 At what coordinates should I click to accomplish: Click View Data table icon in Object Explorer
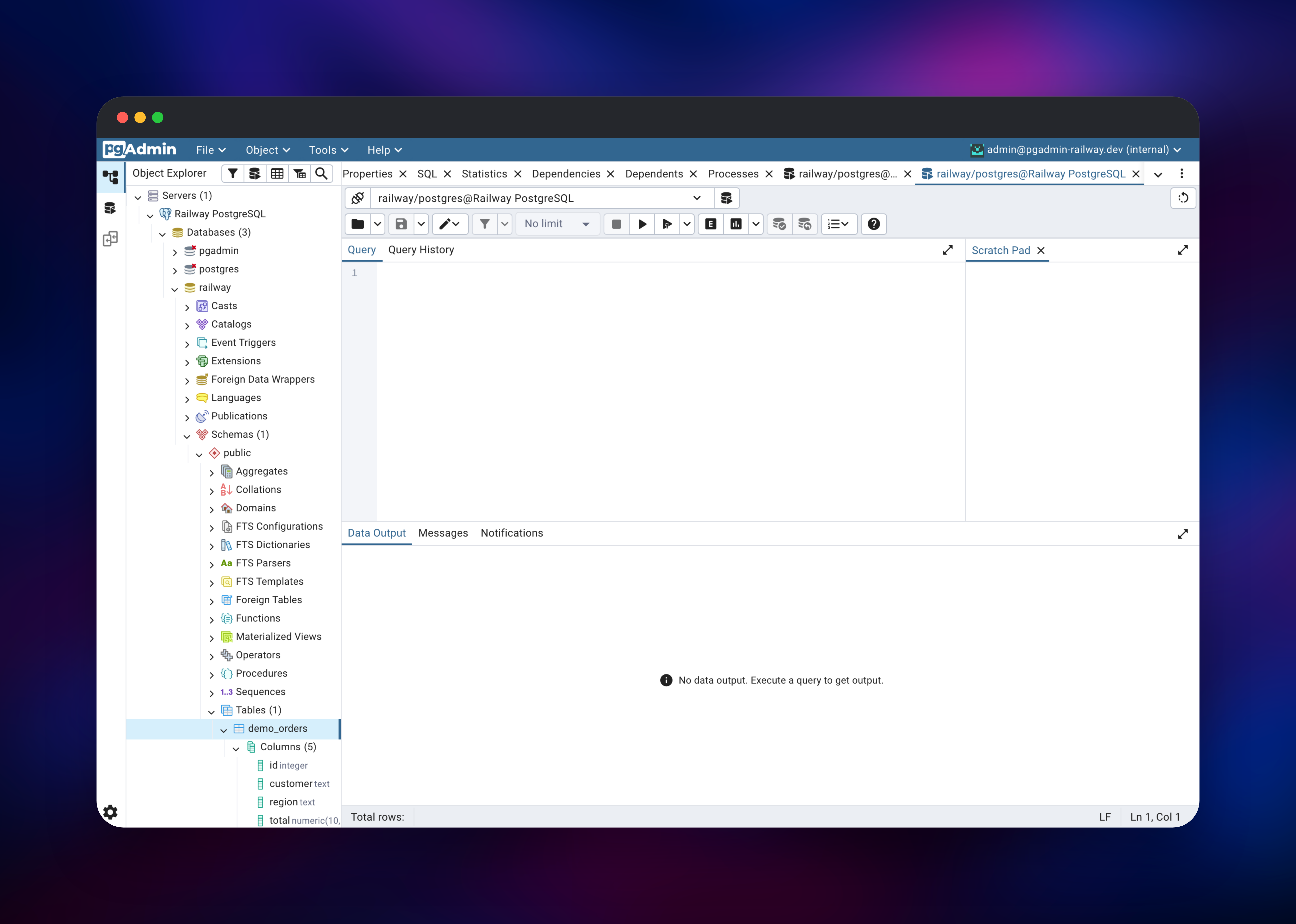277,174
